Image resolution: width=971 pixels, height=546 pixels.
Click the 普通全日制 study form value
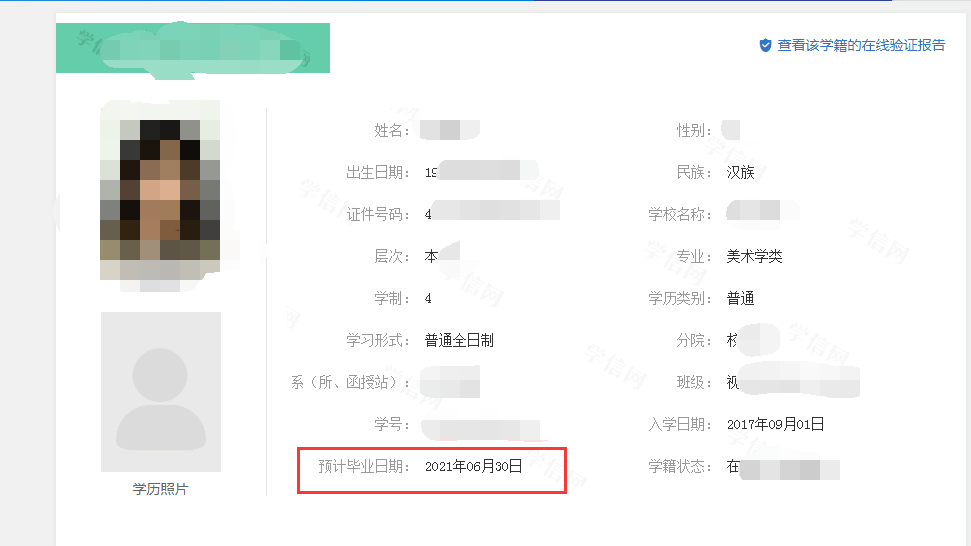[459, 340]
